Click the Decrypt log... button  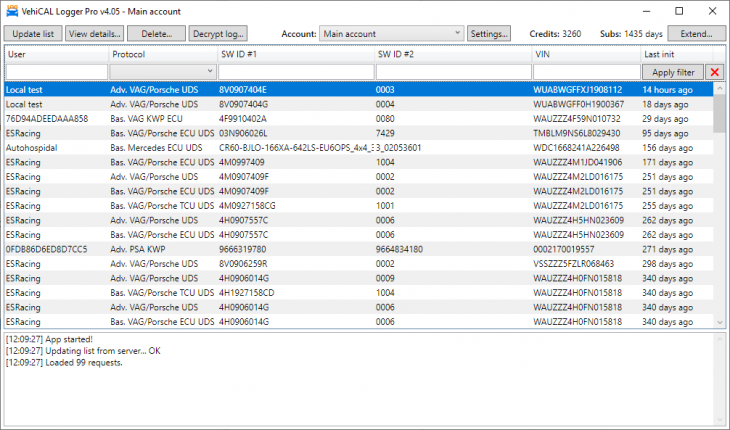(x=217, y=33)
